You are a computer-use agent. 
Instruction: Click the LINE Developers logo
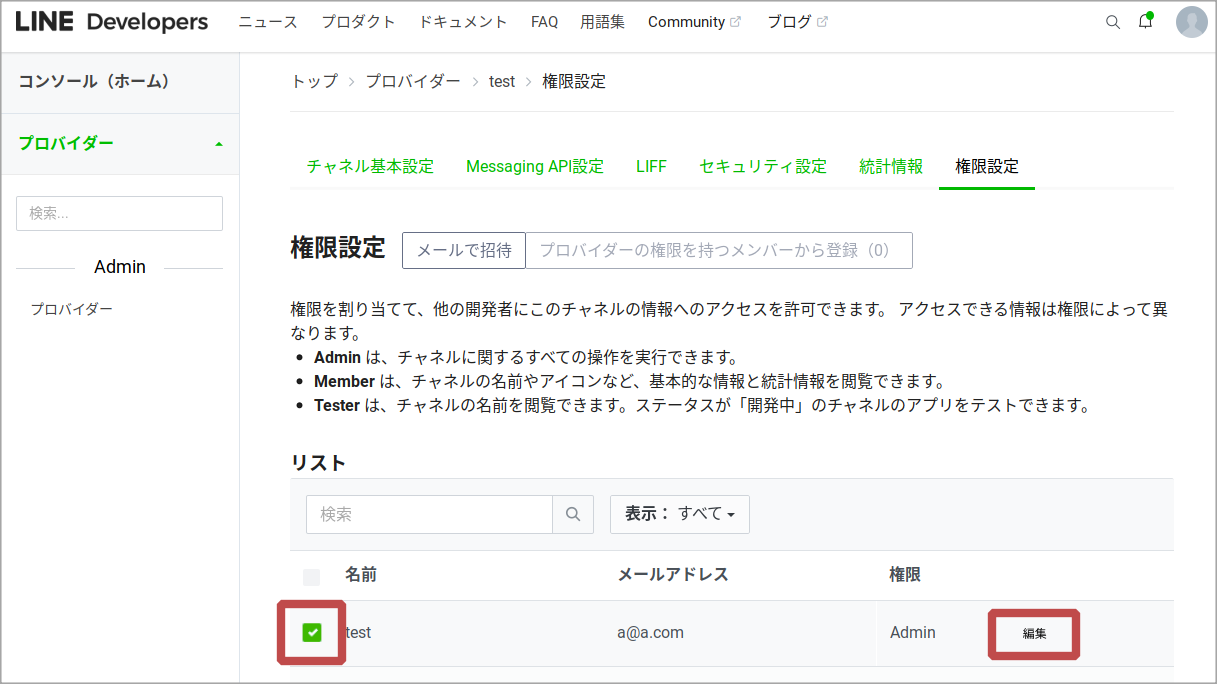(112, 22)
